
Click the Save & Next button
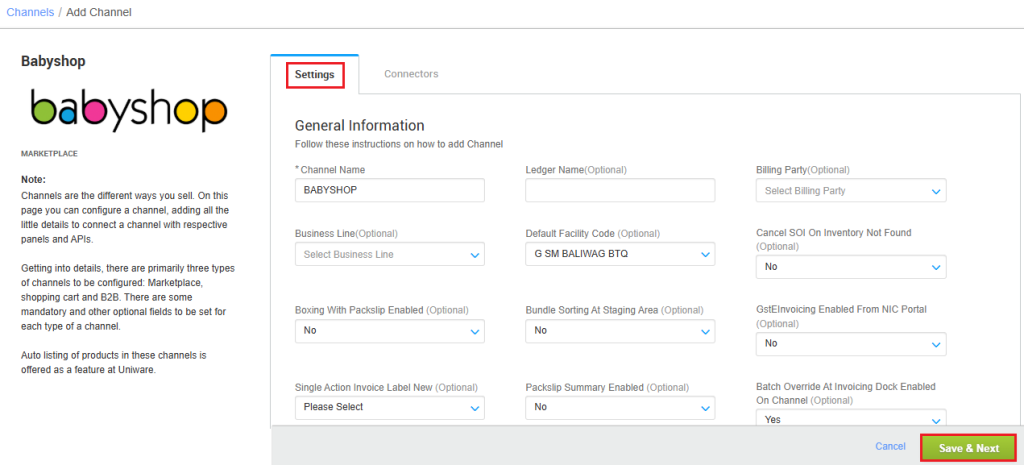pyautogui.click(x=968, y=448)
